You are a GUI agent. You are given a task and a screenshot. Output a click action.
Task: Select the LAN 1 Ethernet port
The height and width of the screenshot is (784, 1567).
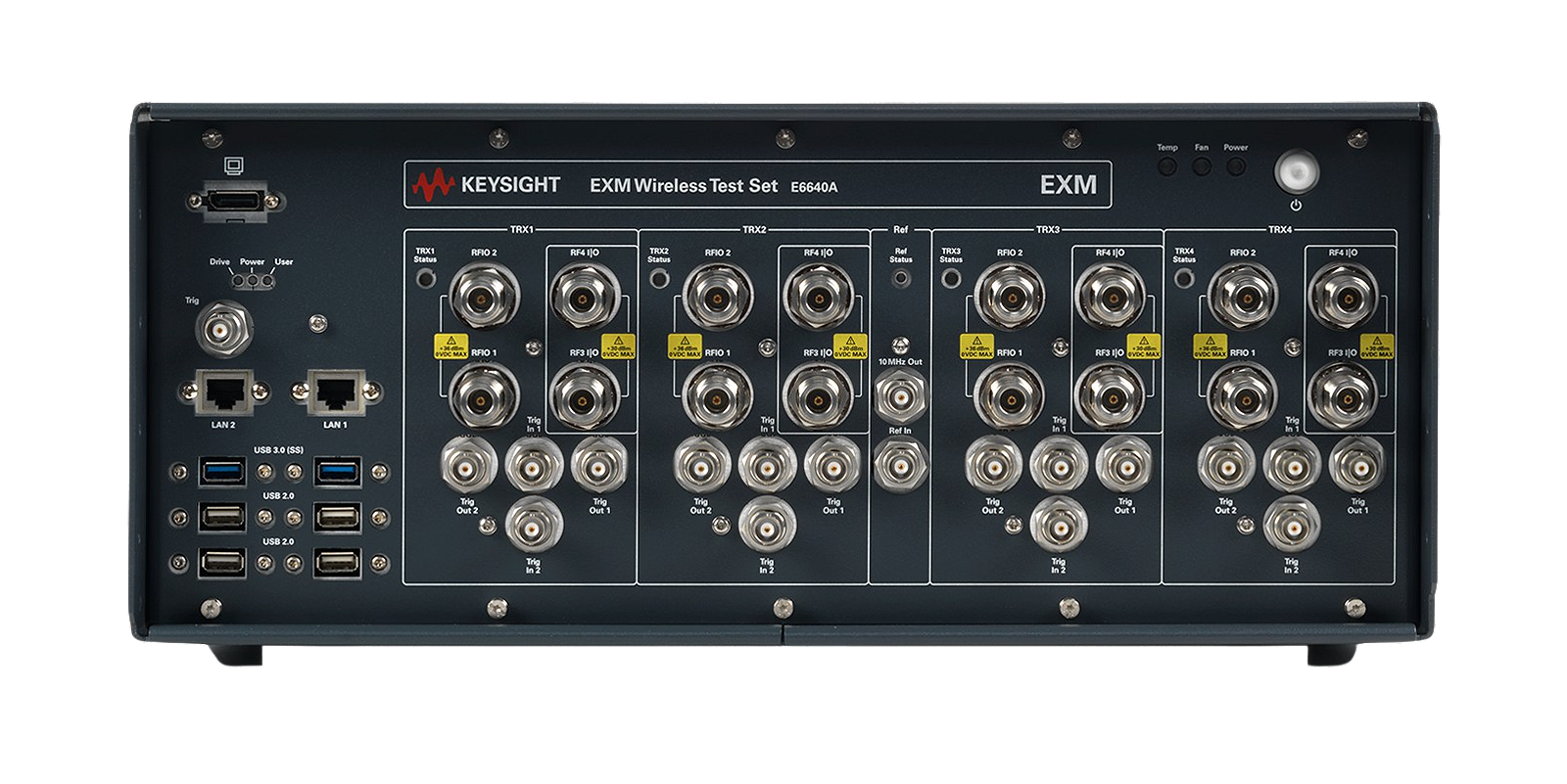click(337, 392)
